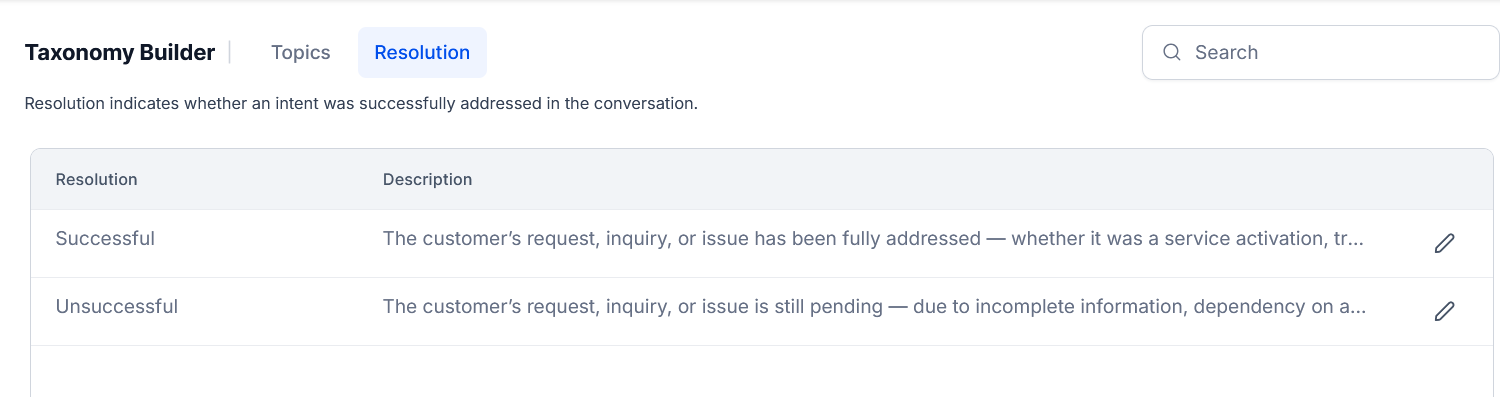The width and height of the screenshot is (1500, 397).
Task: Switch to the Topics tab
Action: point(300,52)
